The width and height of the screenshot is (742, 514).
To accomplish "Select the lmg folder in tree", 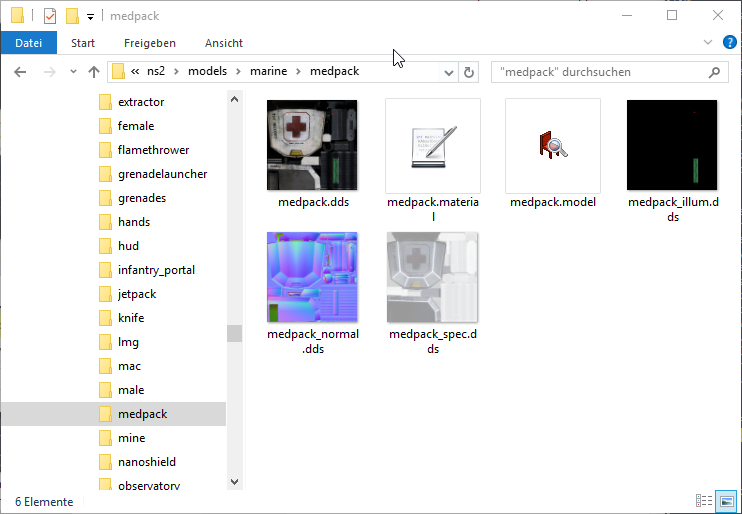I will [x=128, y=342].
